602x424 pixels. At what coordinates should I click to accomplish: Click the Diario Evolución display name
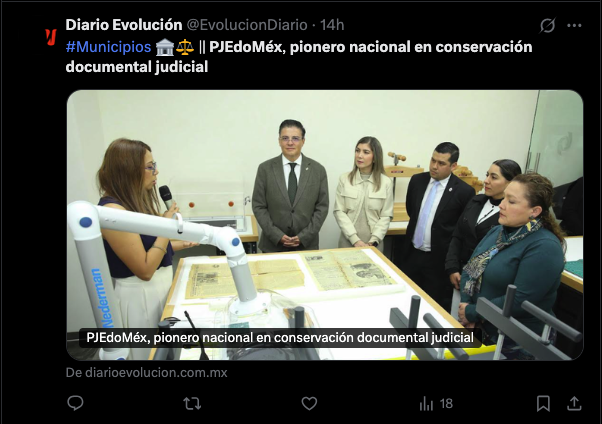(124, 25)
